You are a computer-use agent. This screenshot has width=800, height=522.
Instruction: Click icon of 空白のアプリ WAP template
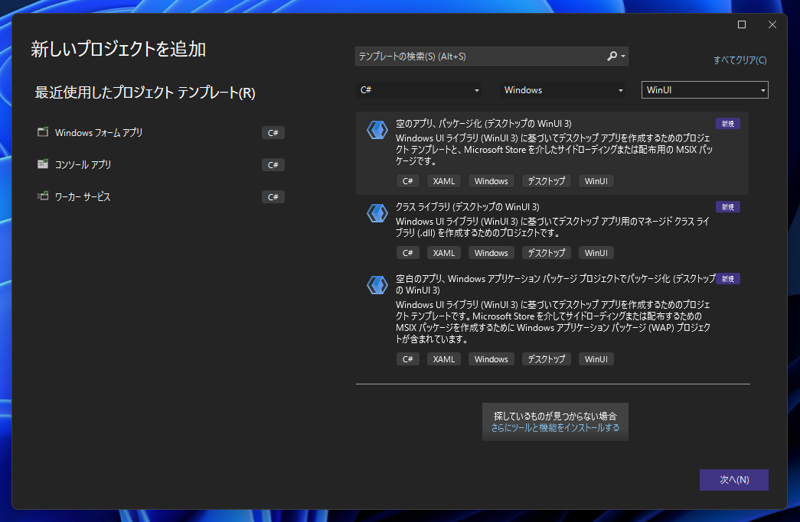point(377,285)
